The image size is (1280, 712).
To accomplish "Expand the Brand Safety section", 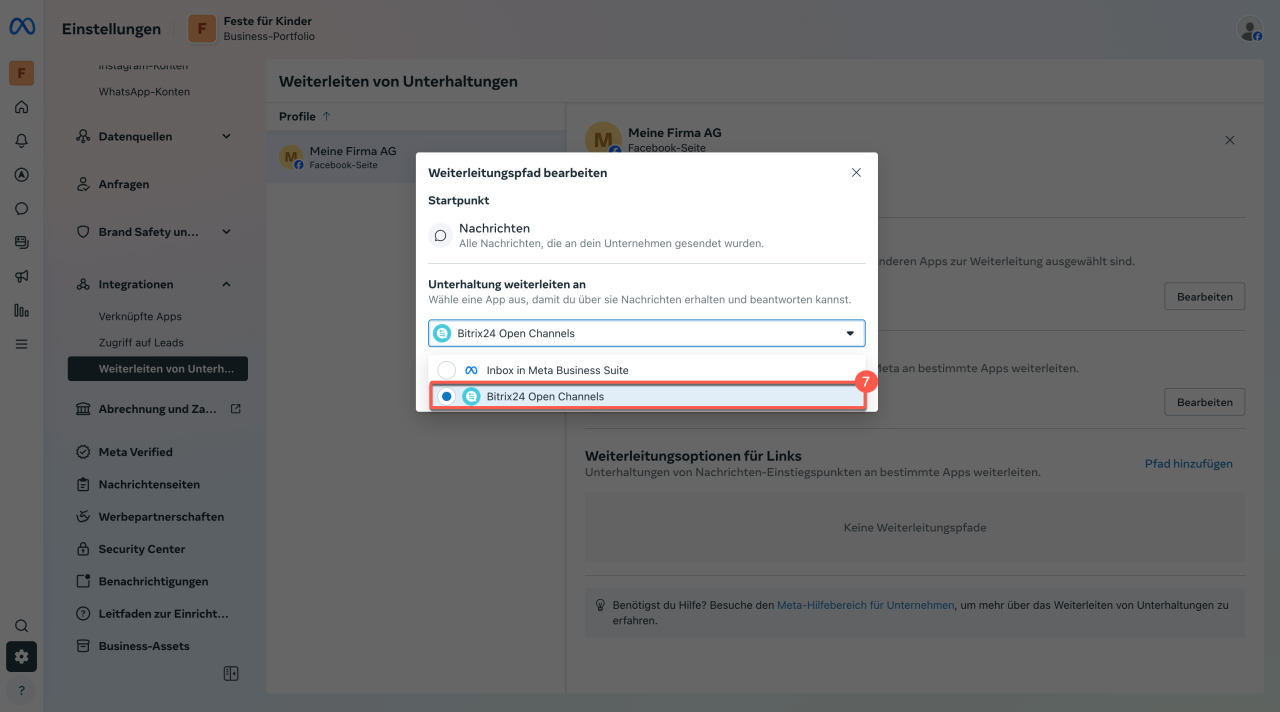I will pos(226,232).
